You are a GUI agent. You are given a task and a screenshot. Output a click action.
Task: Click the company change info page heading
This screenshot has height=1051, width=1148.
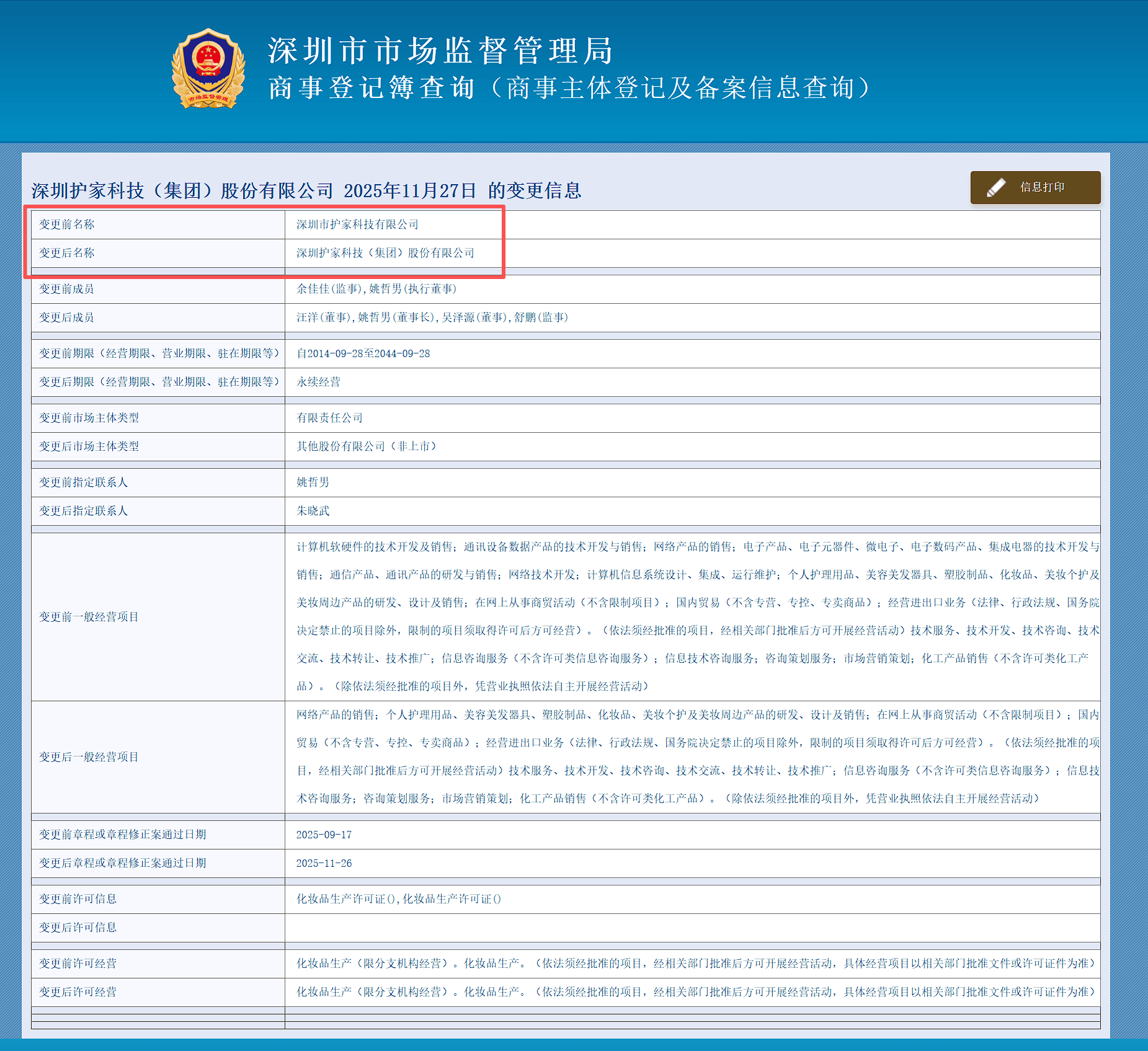[x=306, y=190]
